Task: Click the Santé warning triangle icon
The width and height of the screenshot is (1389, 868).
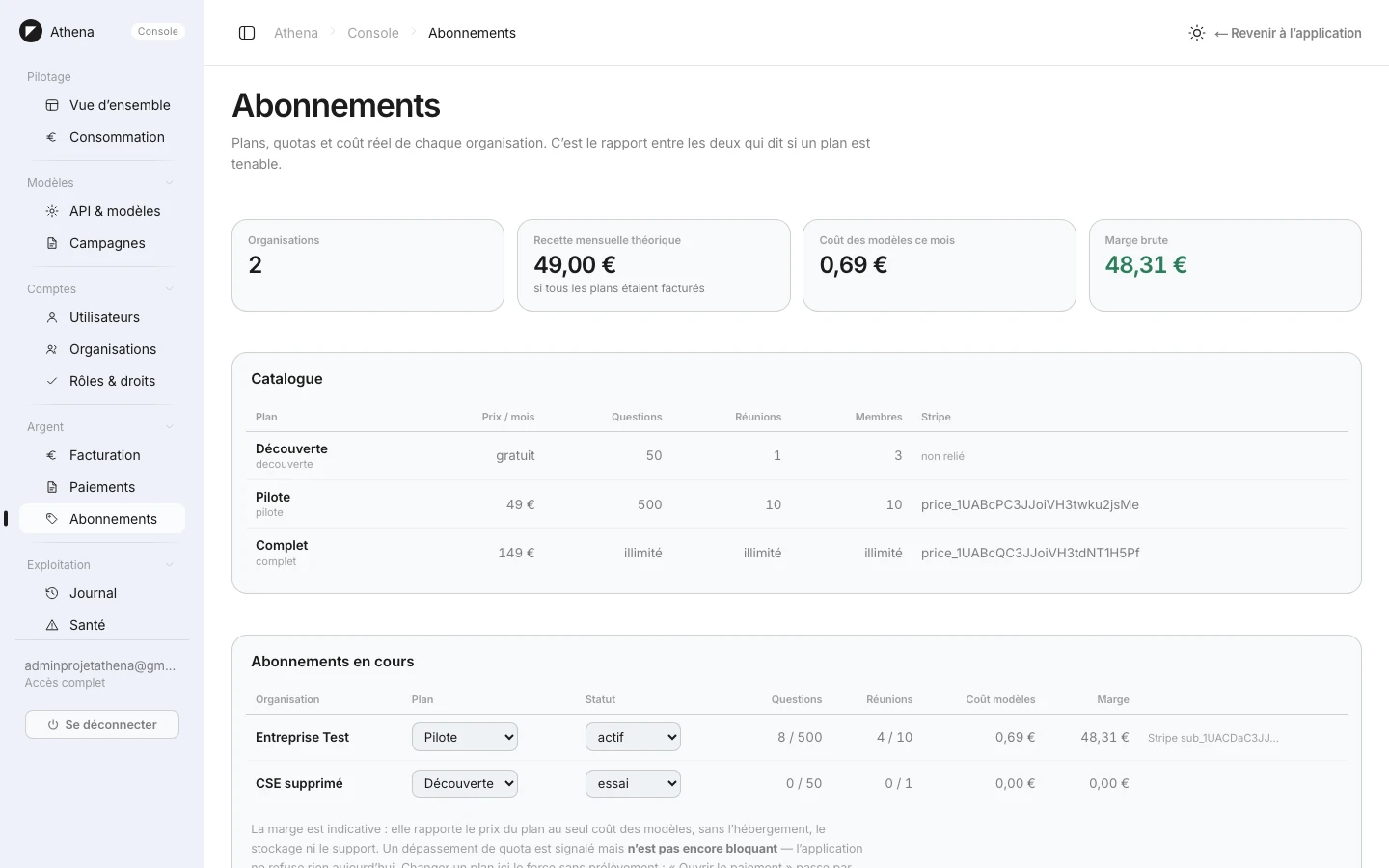Action: (52, 625)
